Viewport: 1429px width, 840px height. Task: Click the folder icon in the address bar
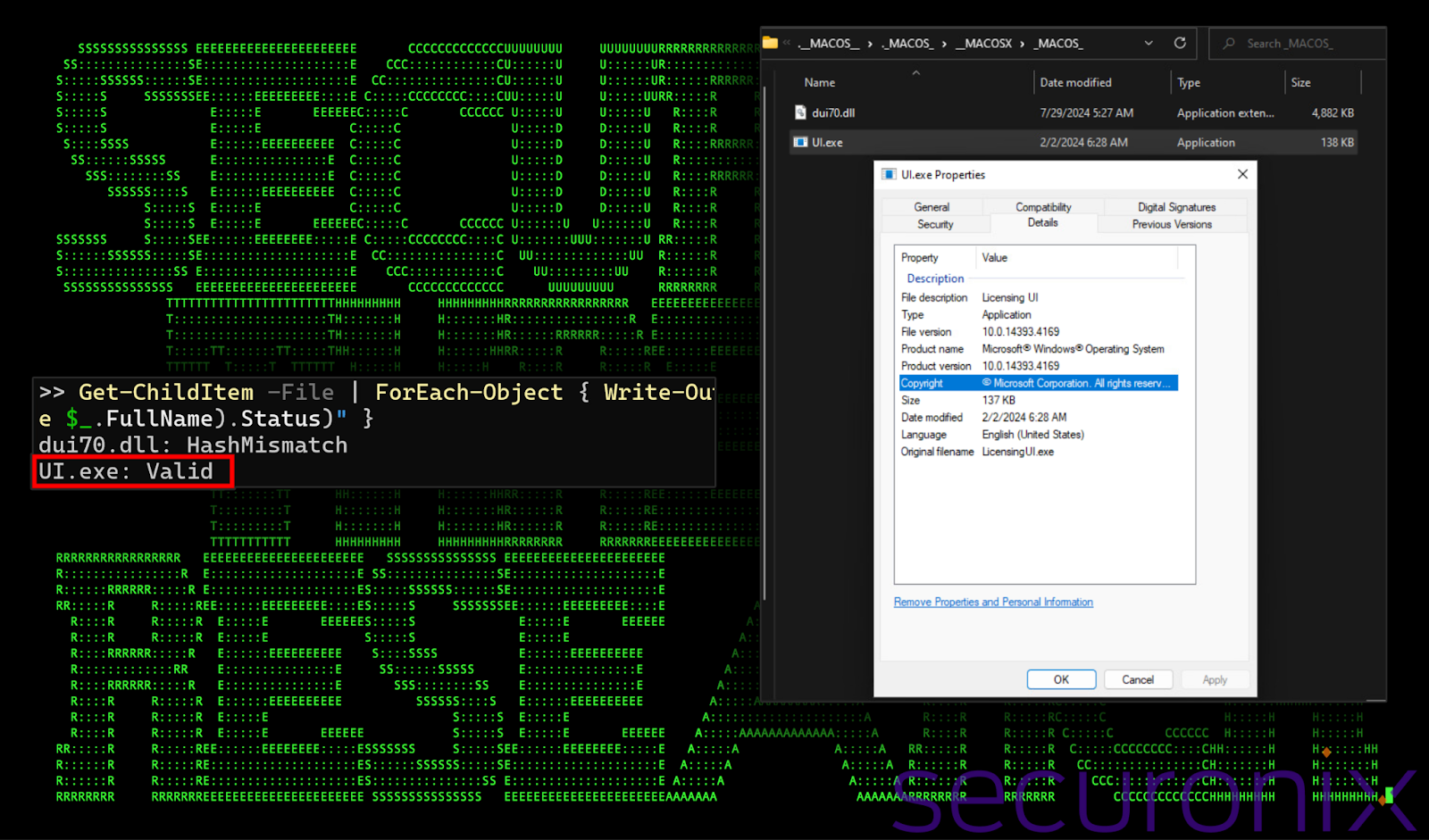tap(770, 42)
